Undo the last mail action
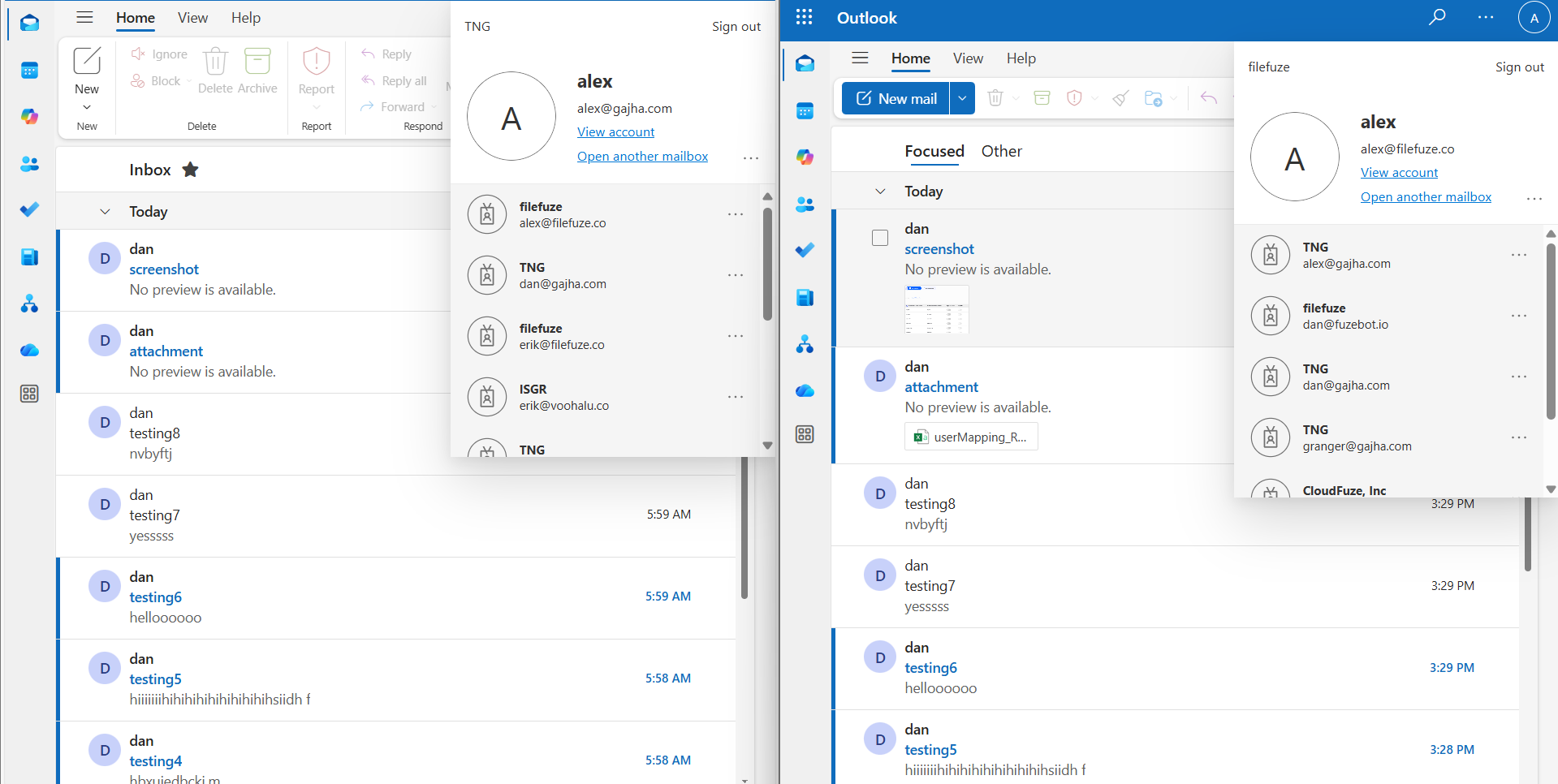Image resolution: width=1558 pixels, height=784 pixels. click(1208, 97)
